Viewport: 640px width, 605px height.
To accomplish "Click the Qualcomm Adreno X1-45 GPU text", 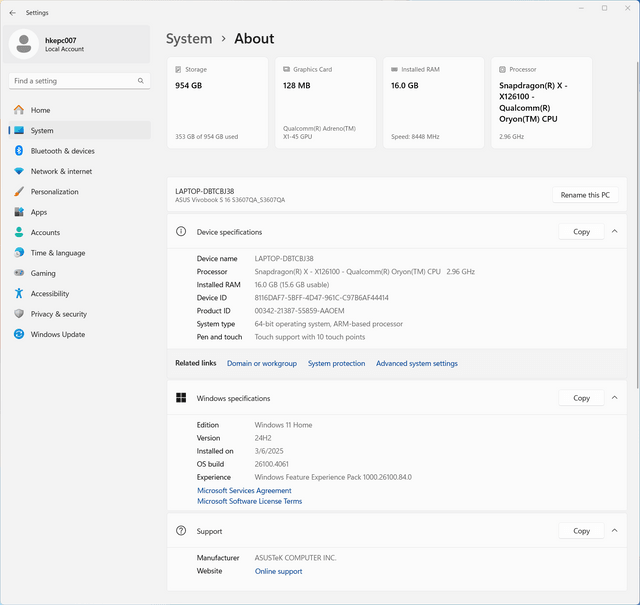I will pos(320,133).
